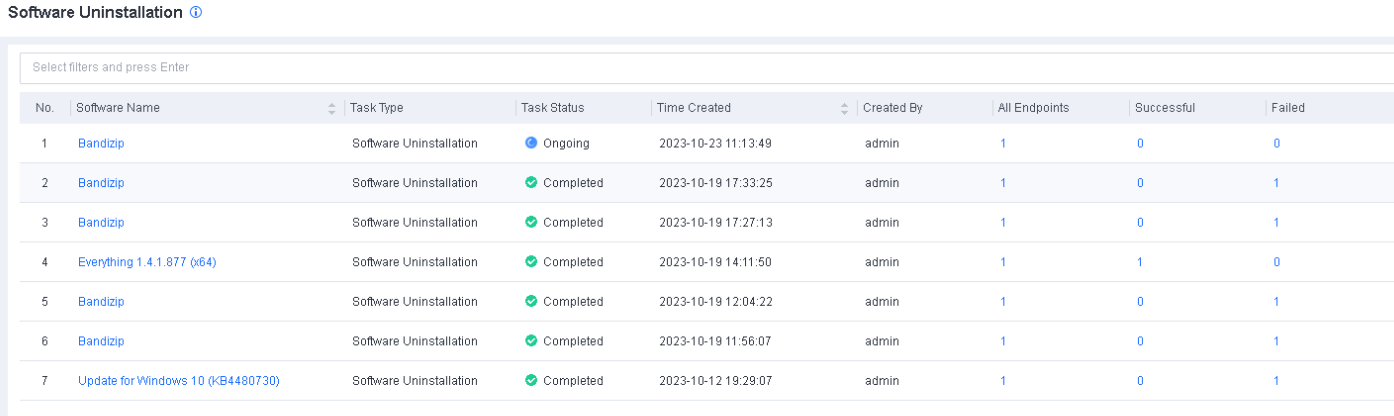Click the Completed checkmark icon in row 2
Image resolution: width=1394 pixels, height=416 pixels.
tap(531, 183)
